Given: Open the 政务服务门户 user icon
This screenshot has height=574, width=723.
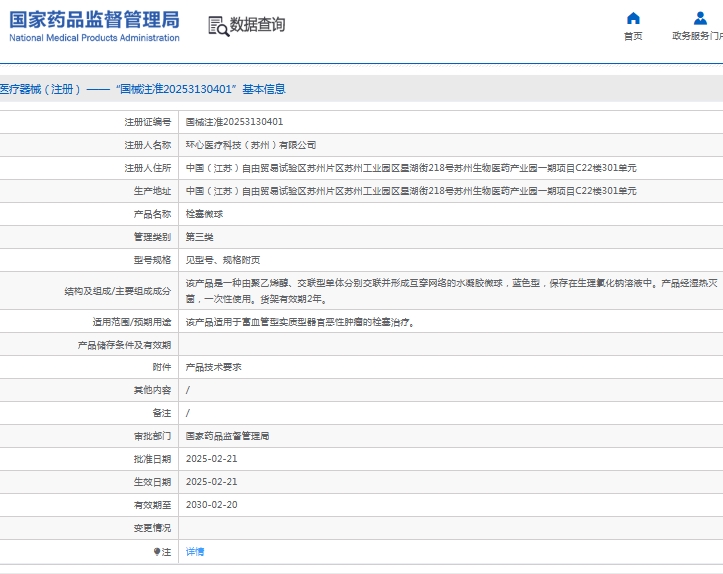Looking at the screenshot, I should (x=700, y=18).
